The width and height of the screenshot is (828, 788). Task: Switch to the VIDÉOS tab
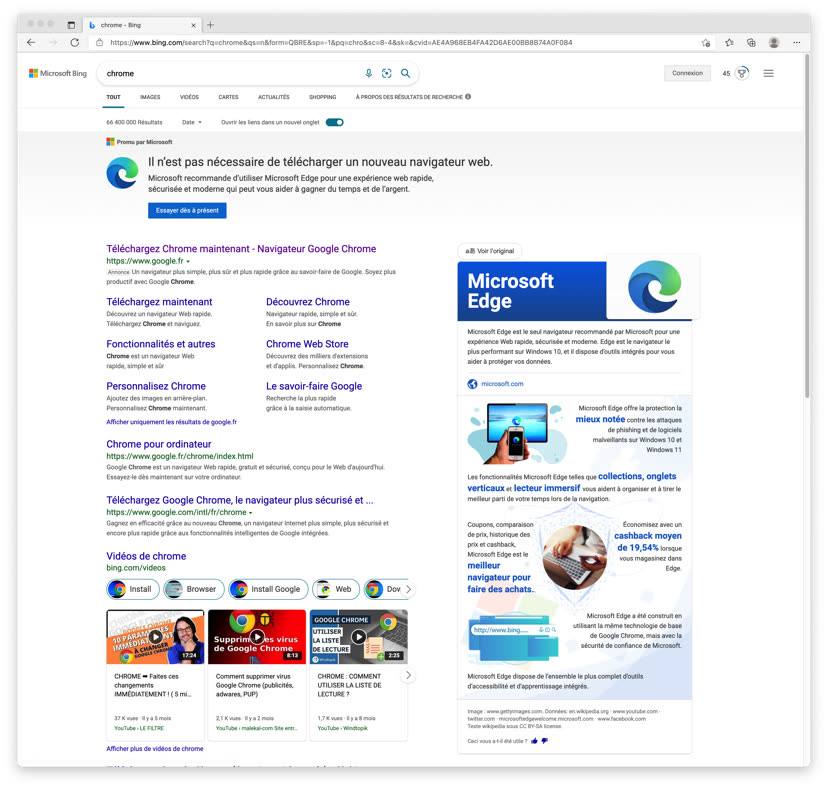[189, 97]
